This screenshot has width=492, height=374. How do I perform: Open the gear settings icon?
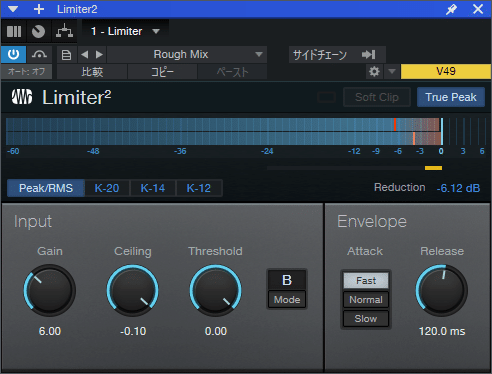tap(374, 71)
